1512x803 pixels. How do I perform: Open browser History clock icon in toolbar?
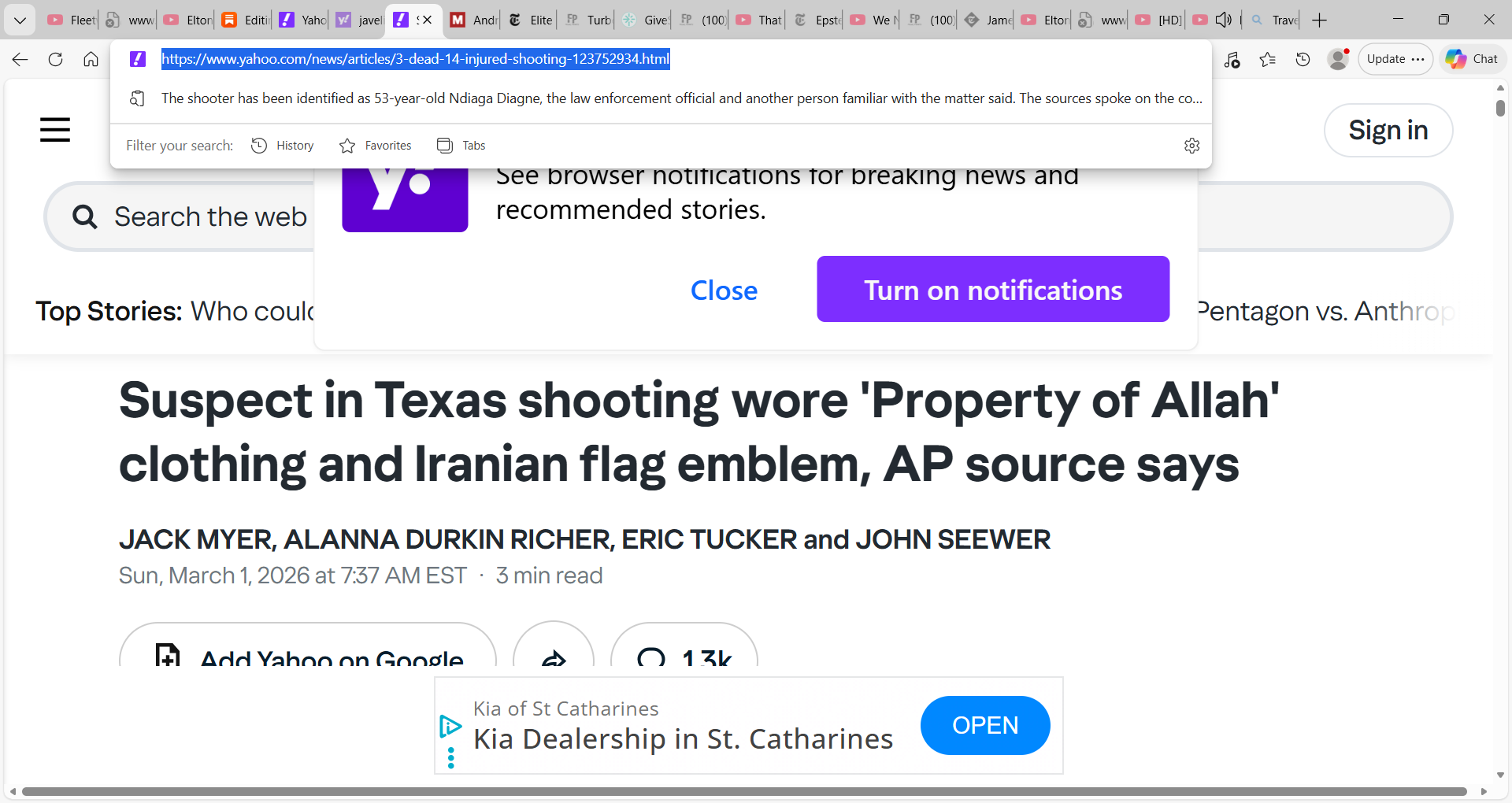[x=1303, y=59]
